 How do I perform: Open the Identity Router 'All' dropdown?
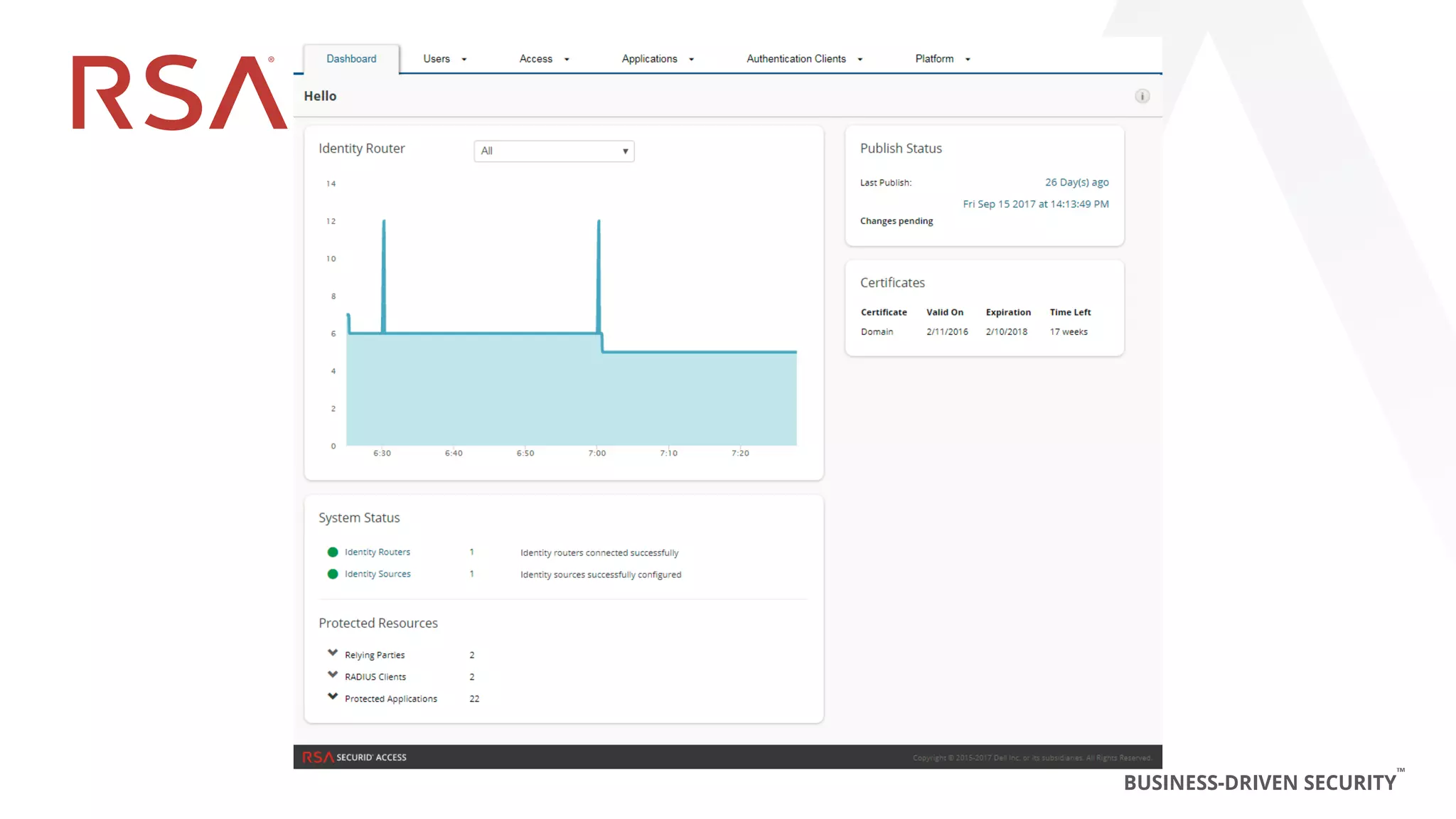pyautogui.click(x=554, y=151)
